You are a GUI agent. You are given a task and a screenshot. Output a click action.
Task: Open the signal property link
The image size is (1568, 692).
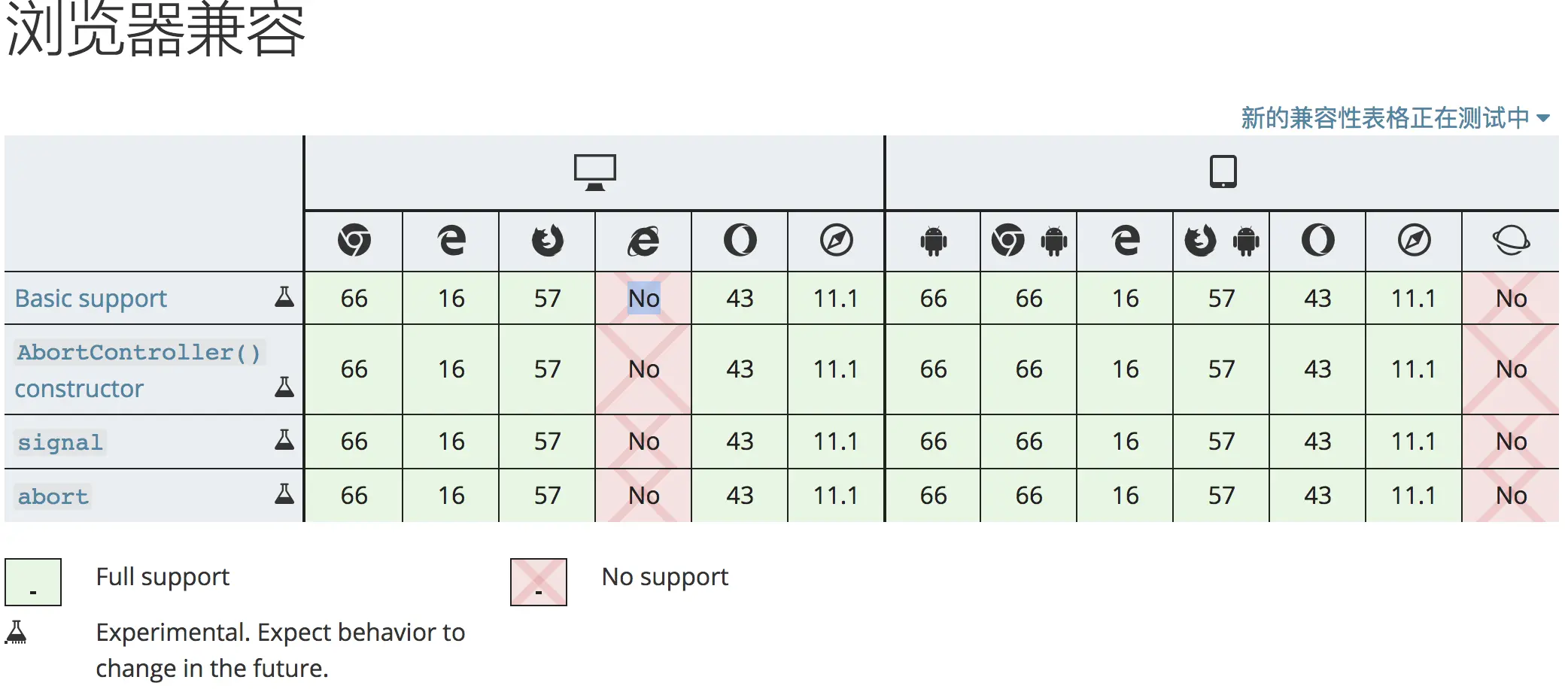60,442
